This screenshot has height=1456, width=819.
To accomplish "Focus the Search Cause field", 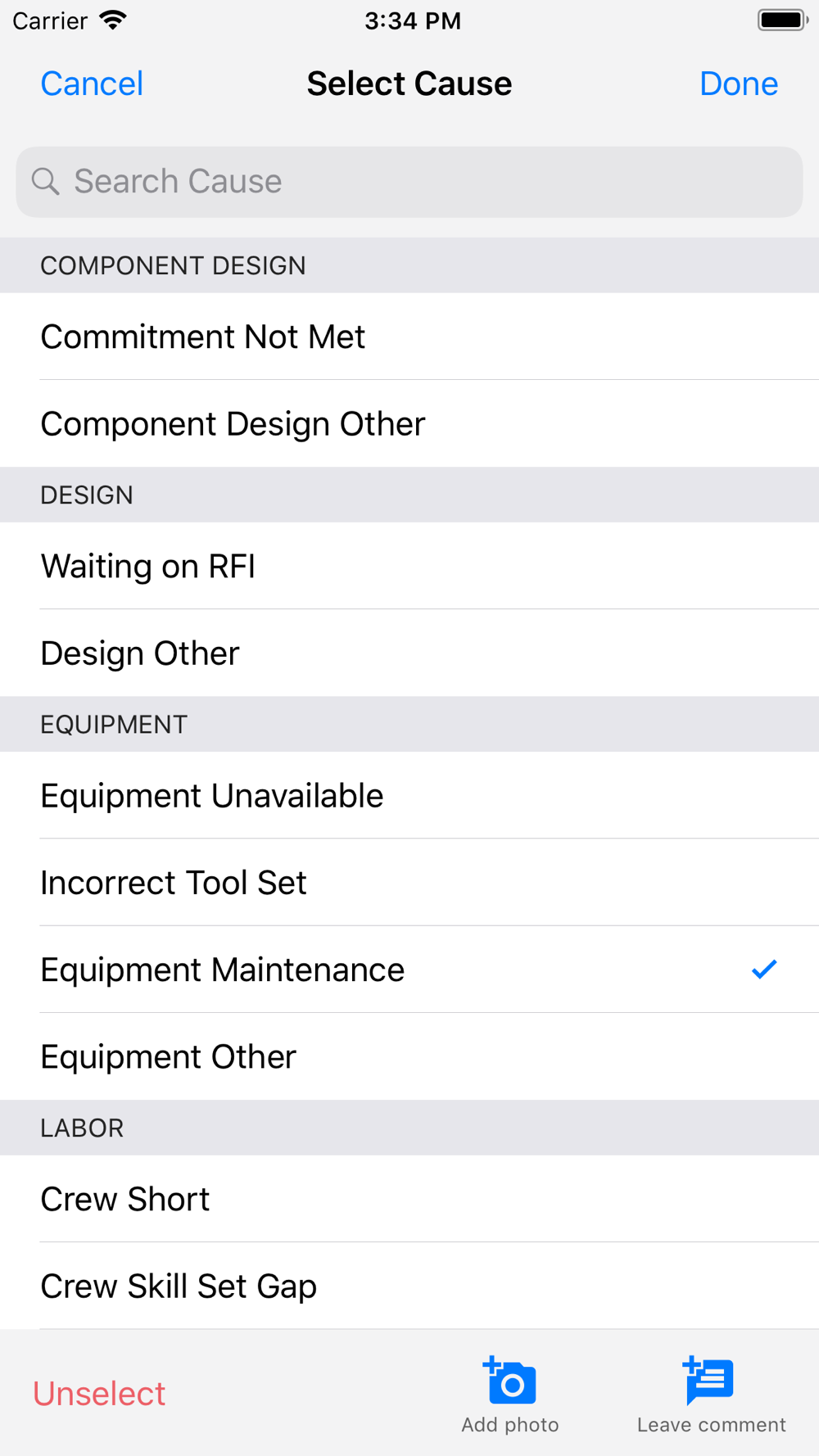I will (409, 182).
